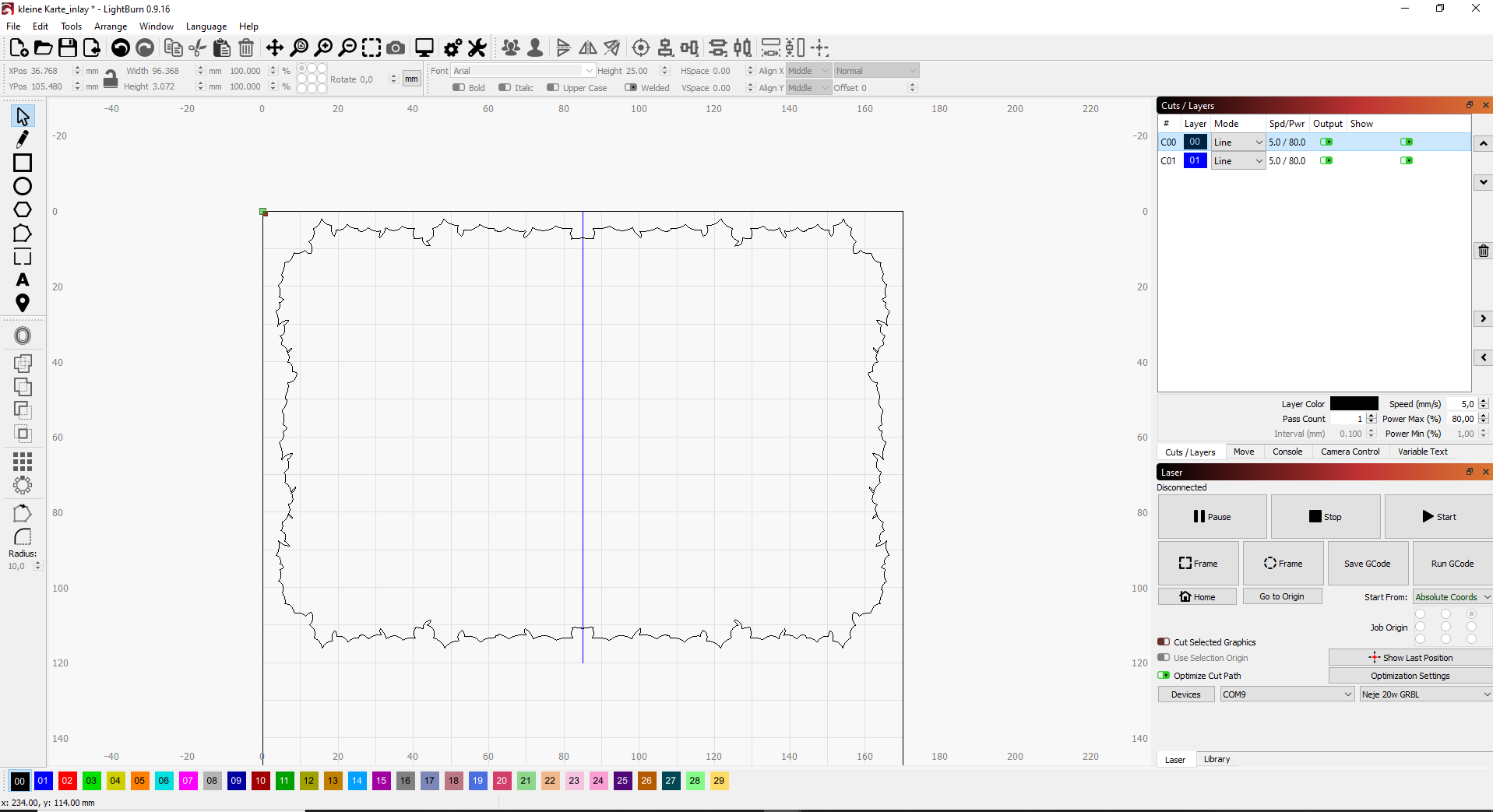Image resolution: width=1493 pixels, height=812 pixels.
Task: Click the Speed (mm/s) input field
Action: (x=1462, y=404)
